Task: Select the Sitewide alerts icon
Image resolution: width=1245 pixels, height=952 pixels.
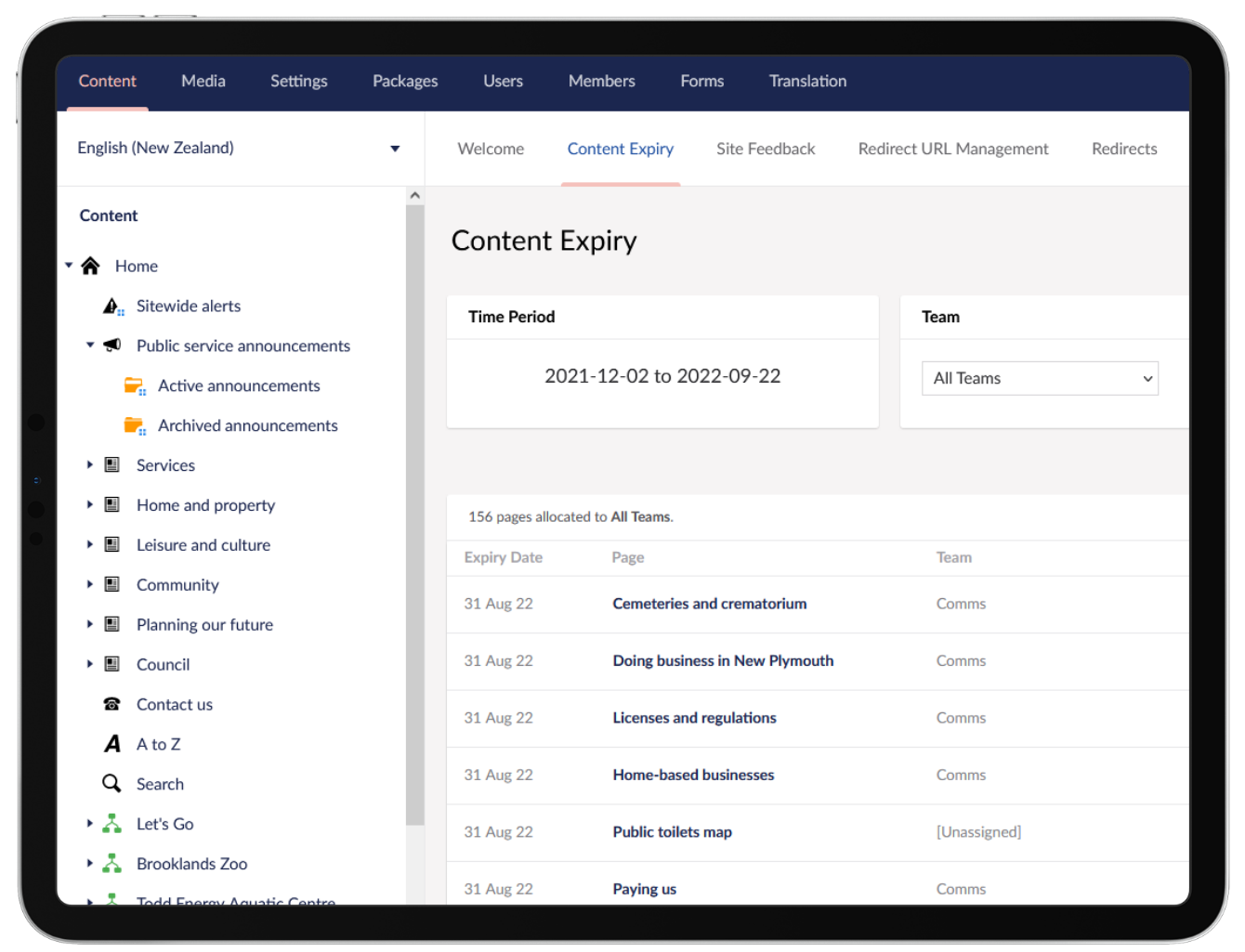Action: tap(111, 306)
